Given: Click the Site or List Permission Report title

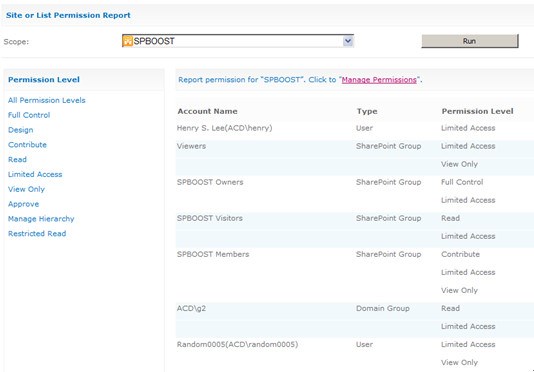Looking at the screenshot, I should coord(68,15).
